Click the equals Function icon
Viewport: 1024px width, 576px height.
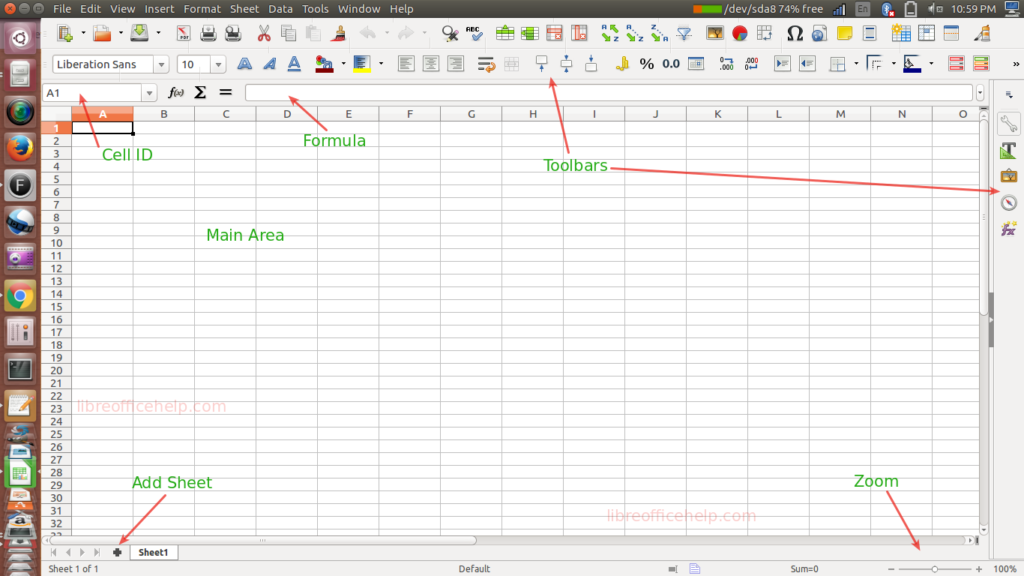click(x=225, y=93)
